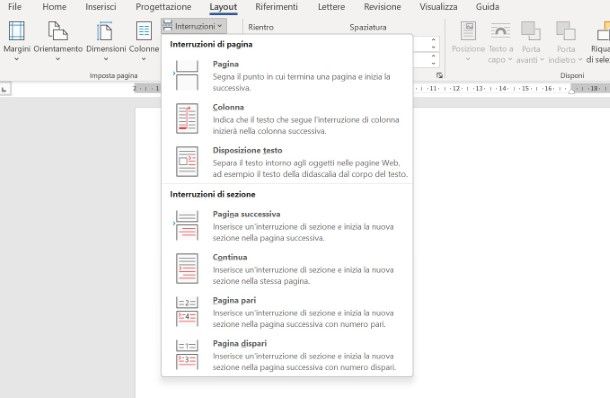
Task: Switch to the Riferimenti tab
Action: coord(276,7)
